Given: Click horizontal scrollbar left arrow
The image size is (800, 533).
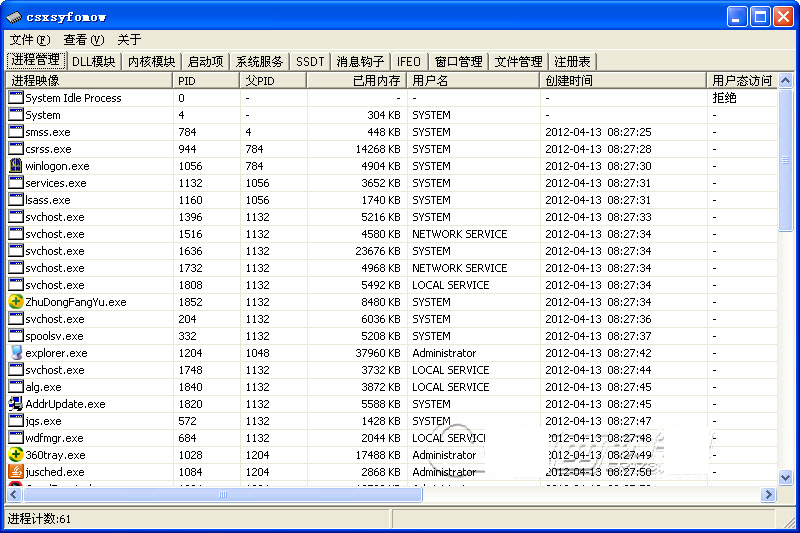Looking at the screenshot, I should point(13,494).
